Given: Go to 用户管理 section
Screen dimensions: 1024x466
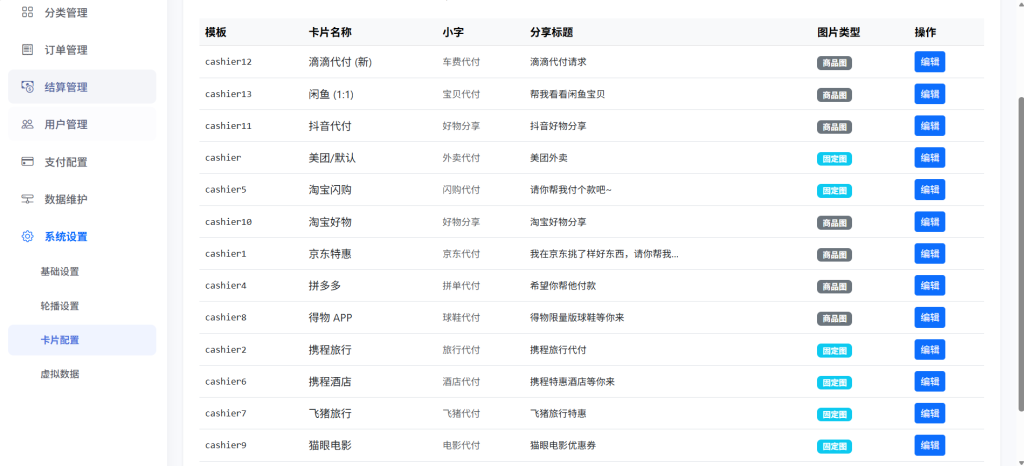Looking at the screenshot, I should (x=82, y=124).
